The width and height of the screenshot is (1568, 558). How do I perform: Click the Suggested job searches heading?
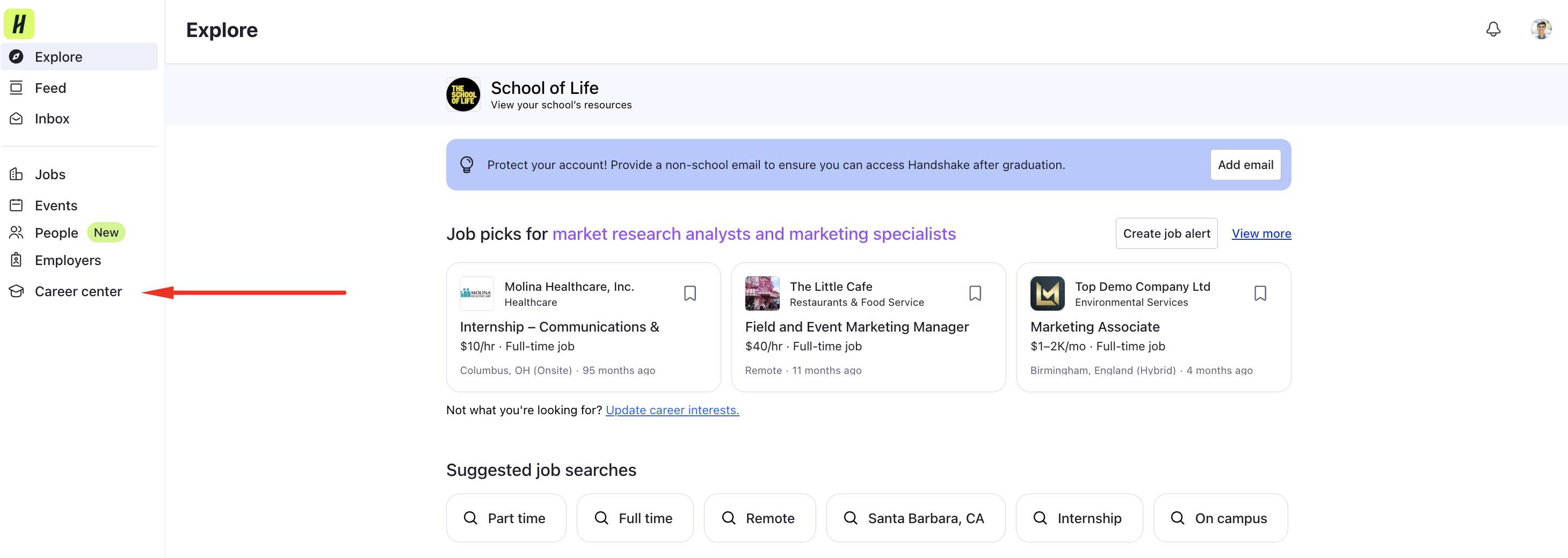(x=541, y=470)
